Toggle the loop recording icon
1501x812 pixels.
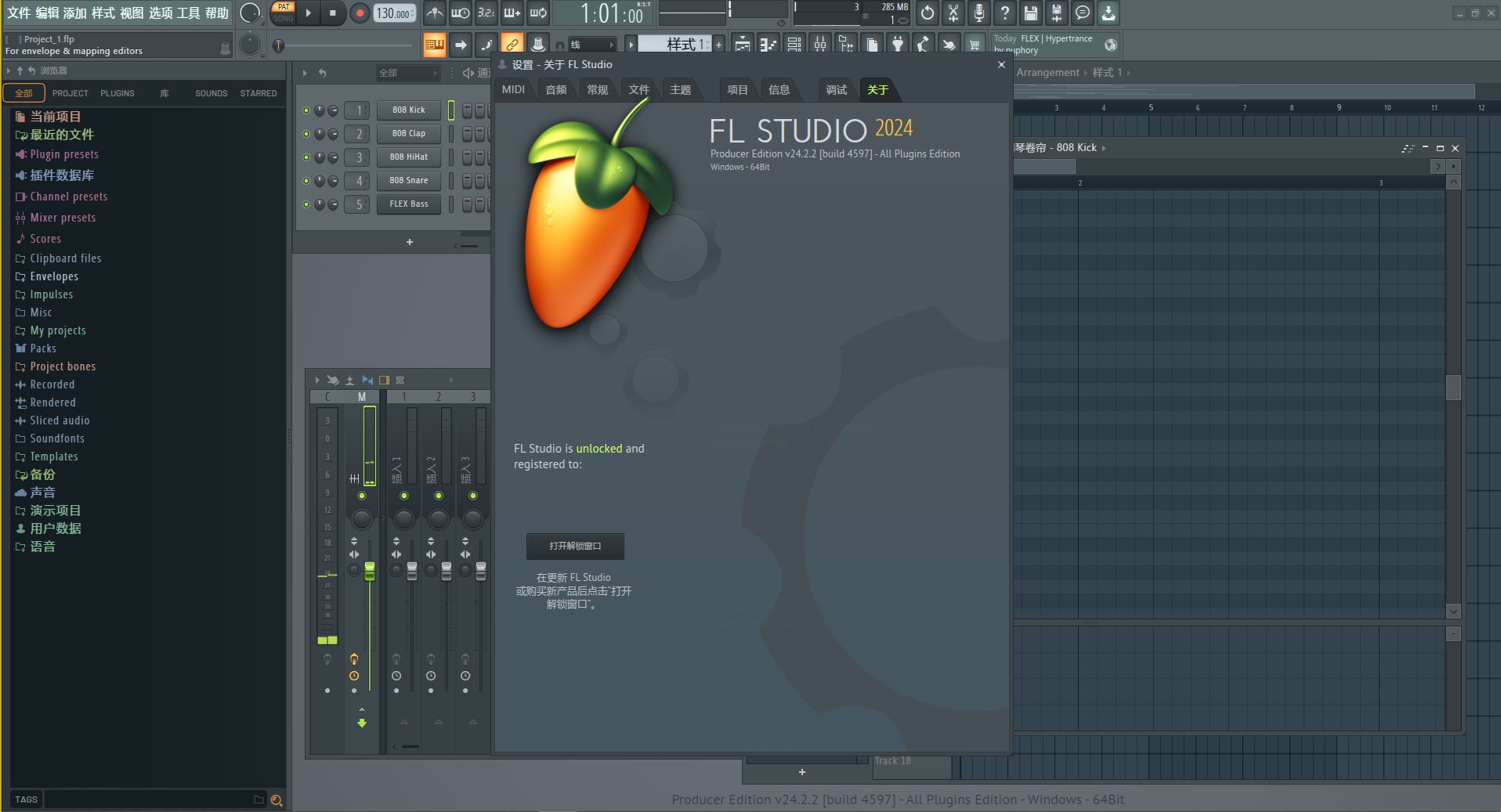(538, 13)
